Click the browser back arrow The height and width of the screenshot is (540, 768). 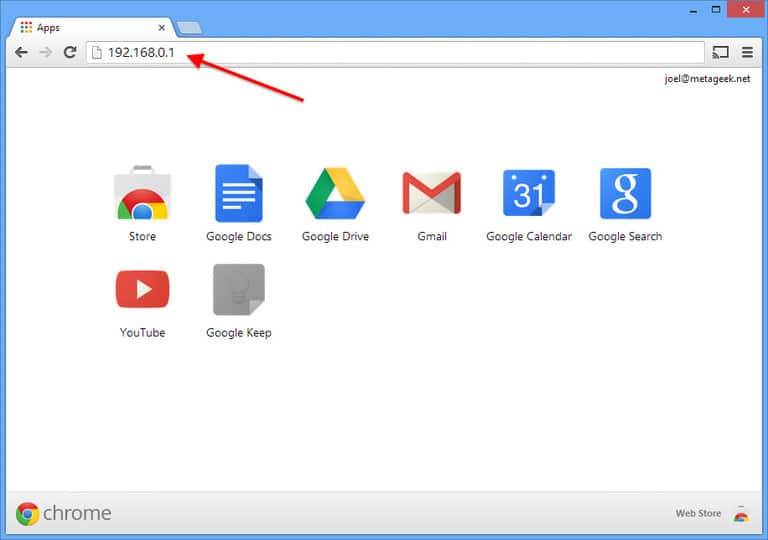pyautogui.click(x=21, y=52)
